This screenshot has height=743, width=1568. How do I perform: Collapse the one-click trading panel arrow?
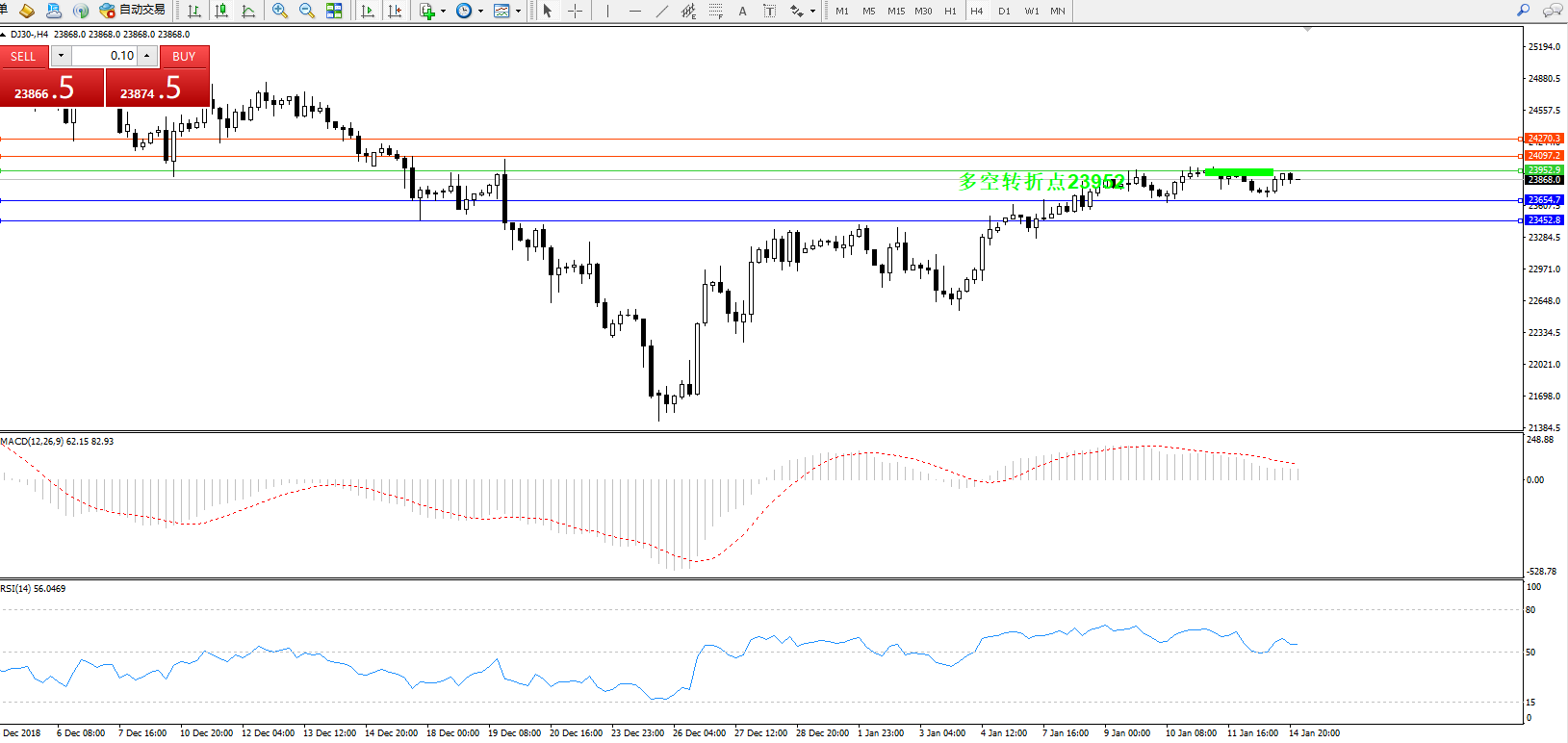4,35
